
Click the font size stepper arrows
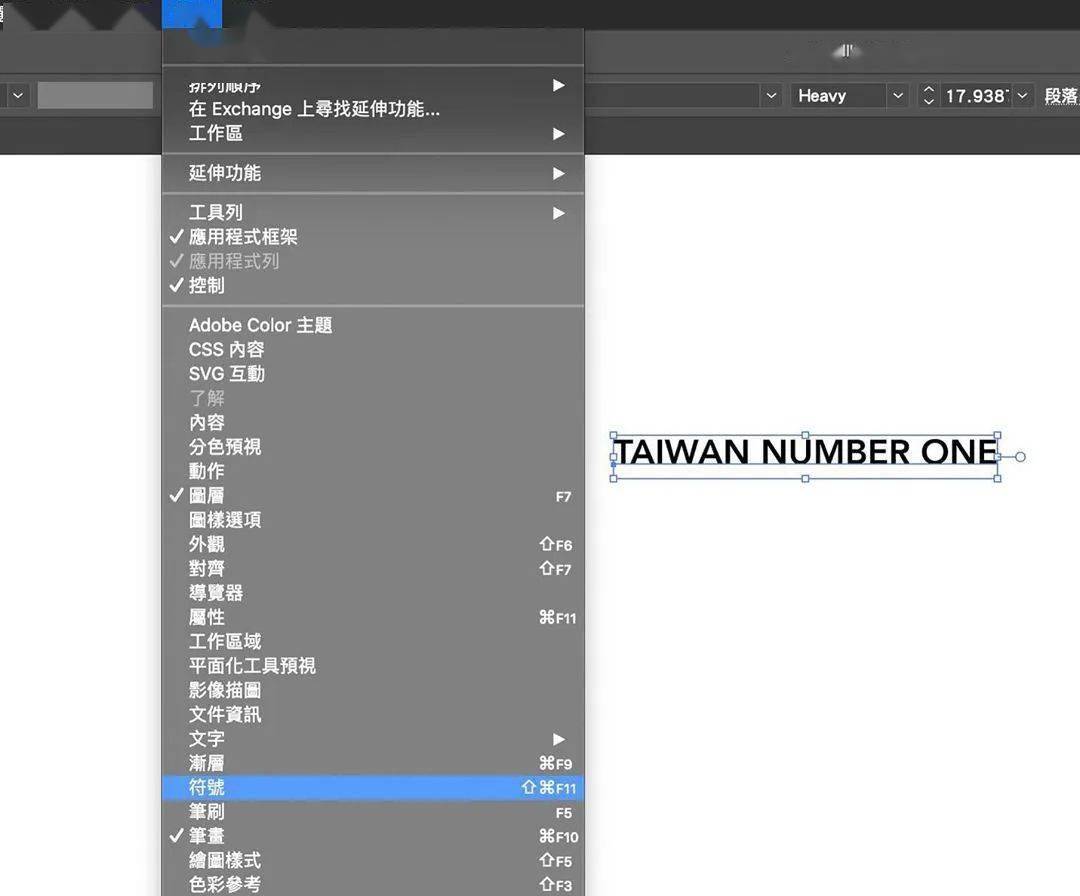coord(928,96)
